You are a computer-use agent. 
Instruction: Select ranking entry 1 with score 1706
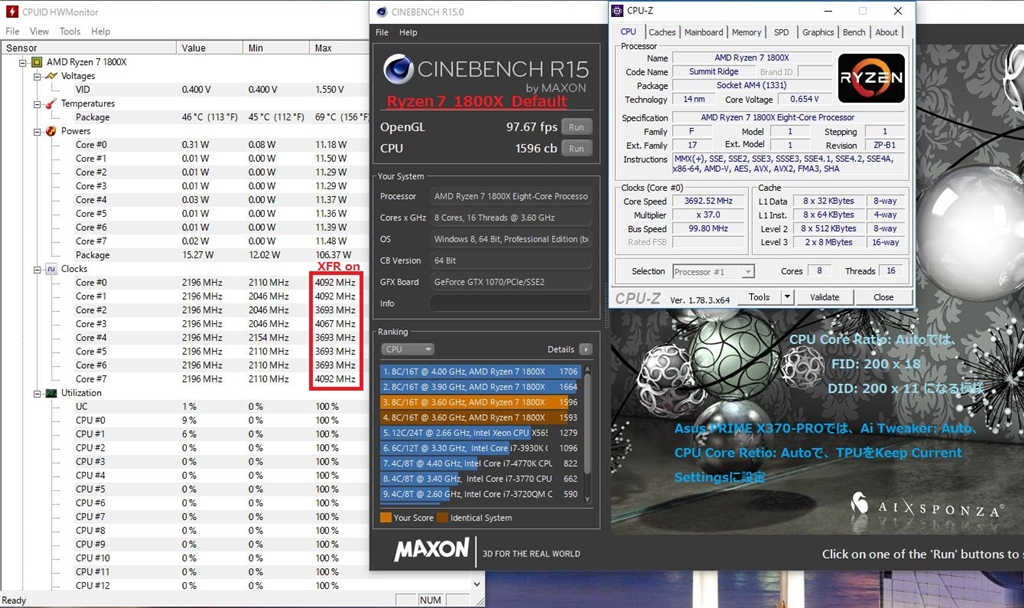coord(480,372)
